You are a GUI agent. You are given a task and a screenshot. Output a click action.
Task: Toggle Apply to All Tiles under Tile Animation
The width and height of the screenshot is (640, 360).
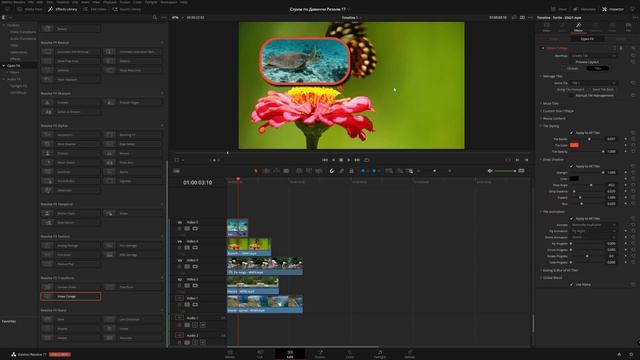point(571,218)
